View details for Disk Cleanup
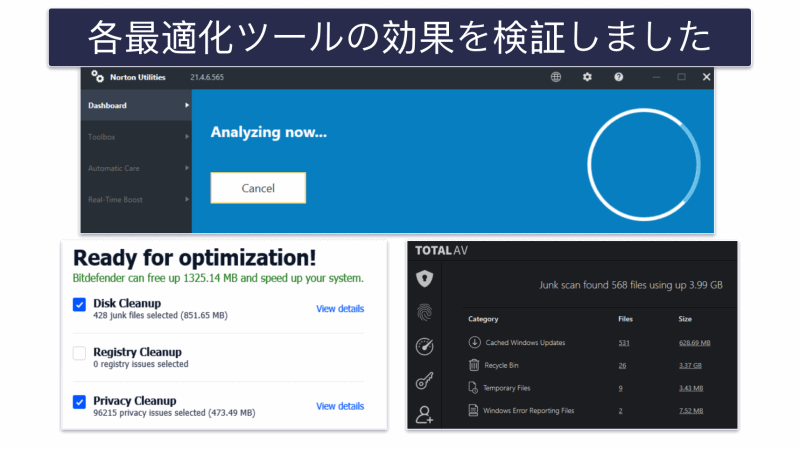Viewport: 800px width, 449px height. 340,309
